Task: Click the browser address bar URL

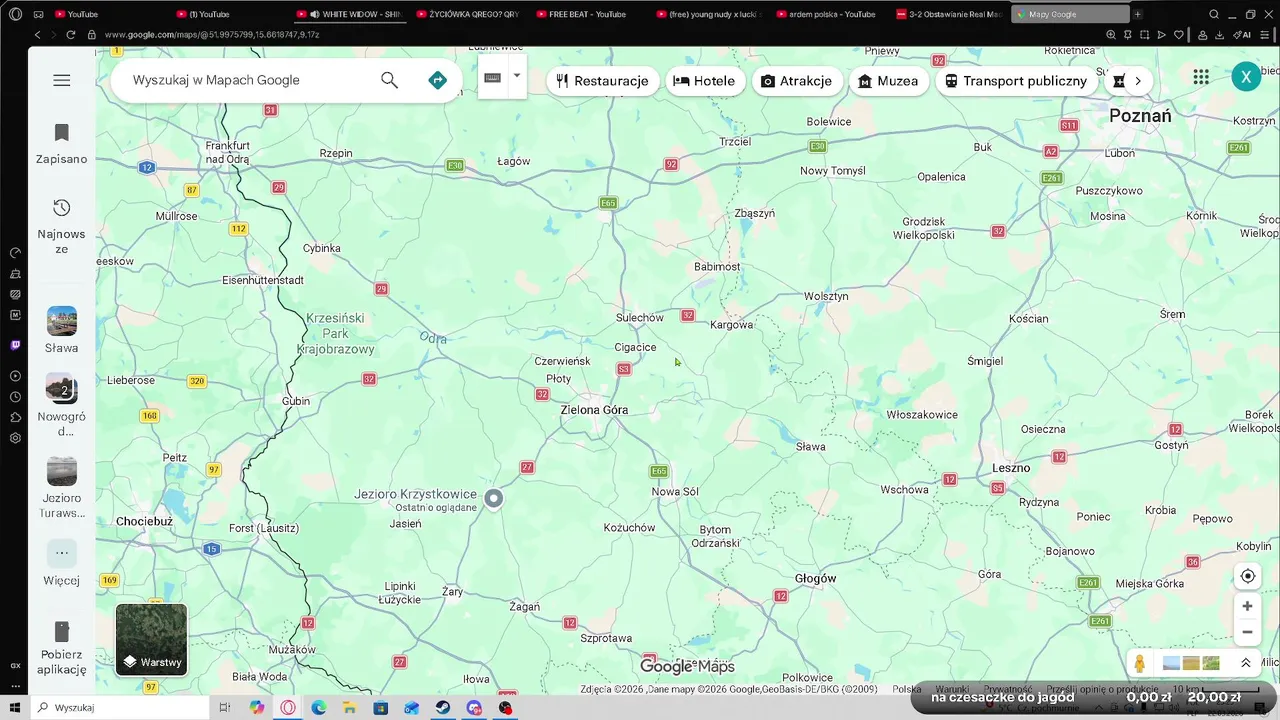Action: [212, 35]
